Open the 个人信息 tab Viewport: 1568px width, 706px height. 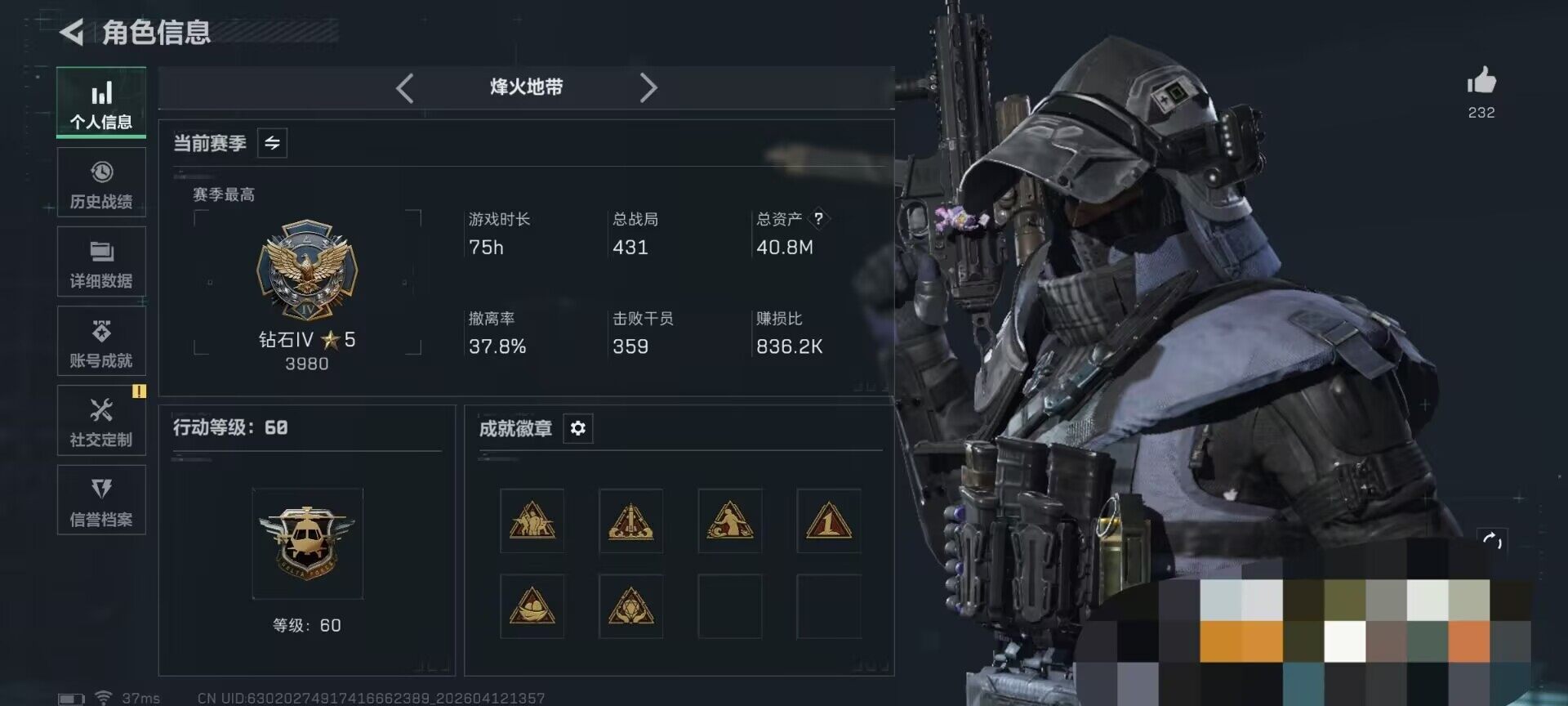tap(101, 102)
